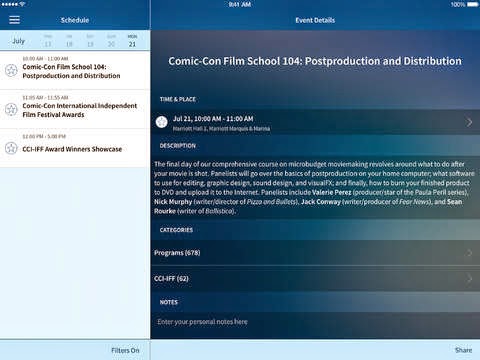Tap the Marriott Hall 2 location text

(x=221, y=129)
